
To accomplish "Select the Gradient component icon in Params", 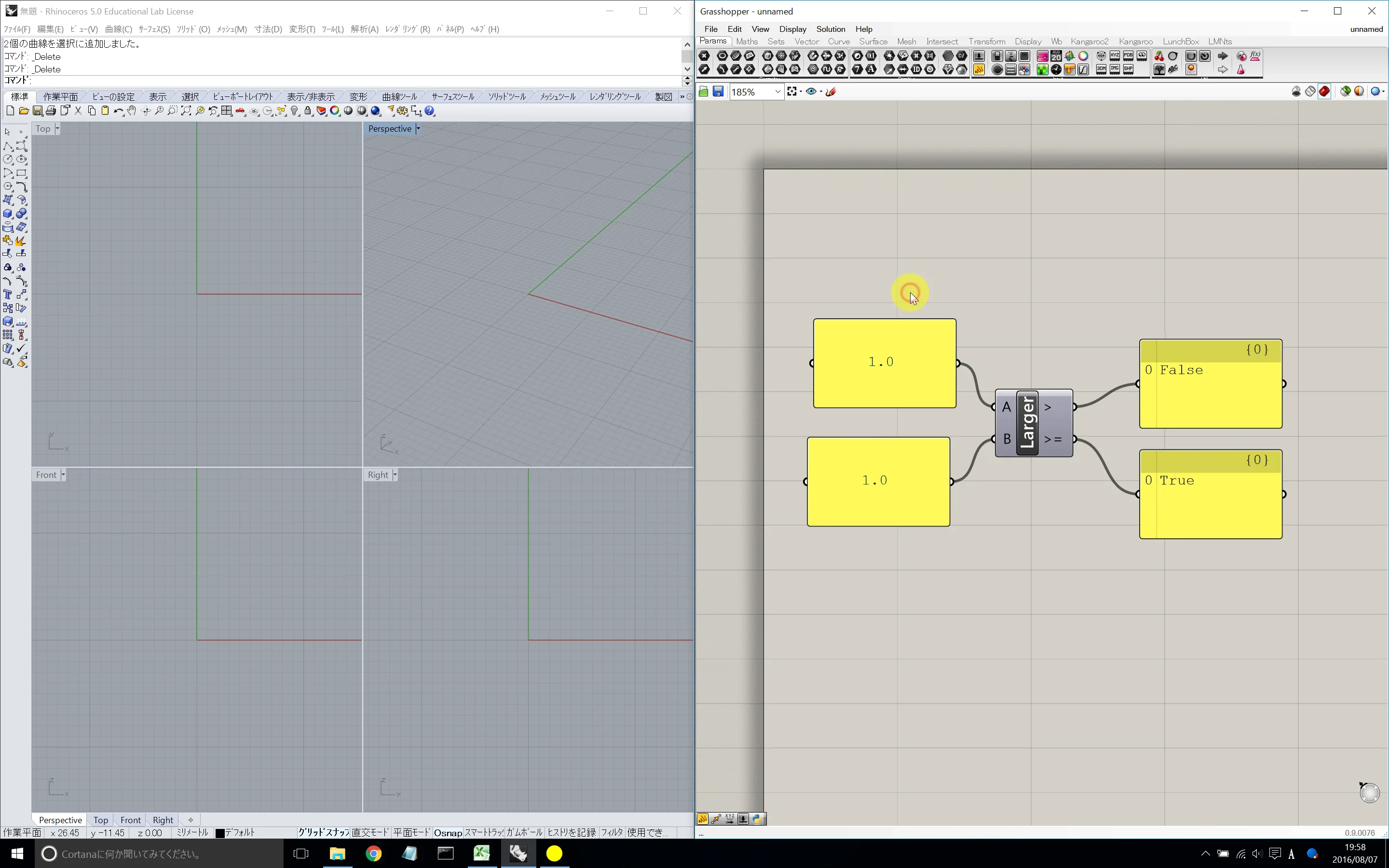I will (x=1042, y=56).
